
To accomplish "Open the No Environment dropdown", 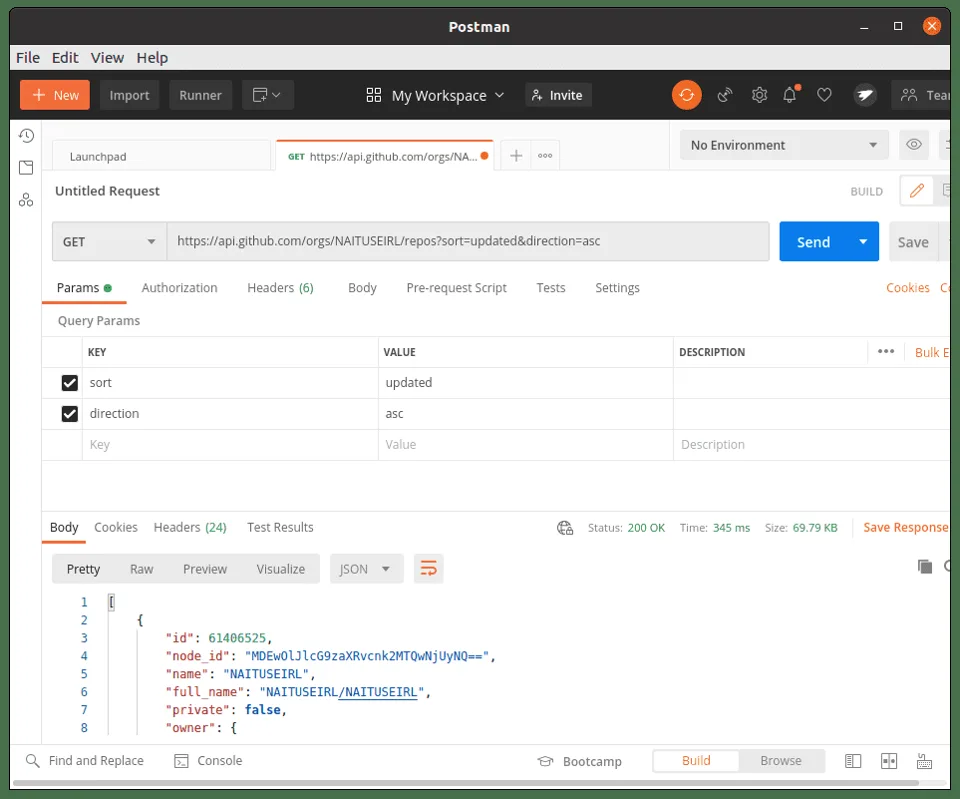I will point(784,145).
